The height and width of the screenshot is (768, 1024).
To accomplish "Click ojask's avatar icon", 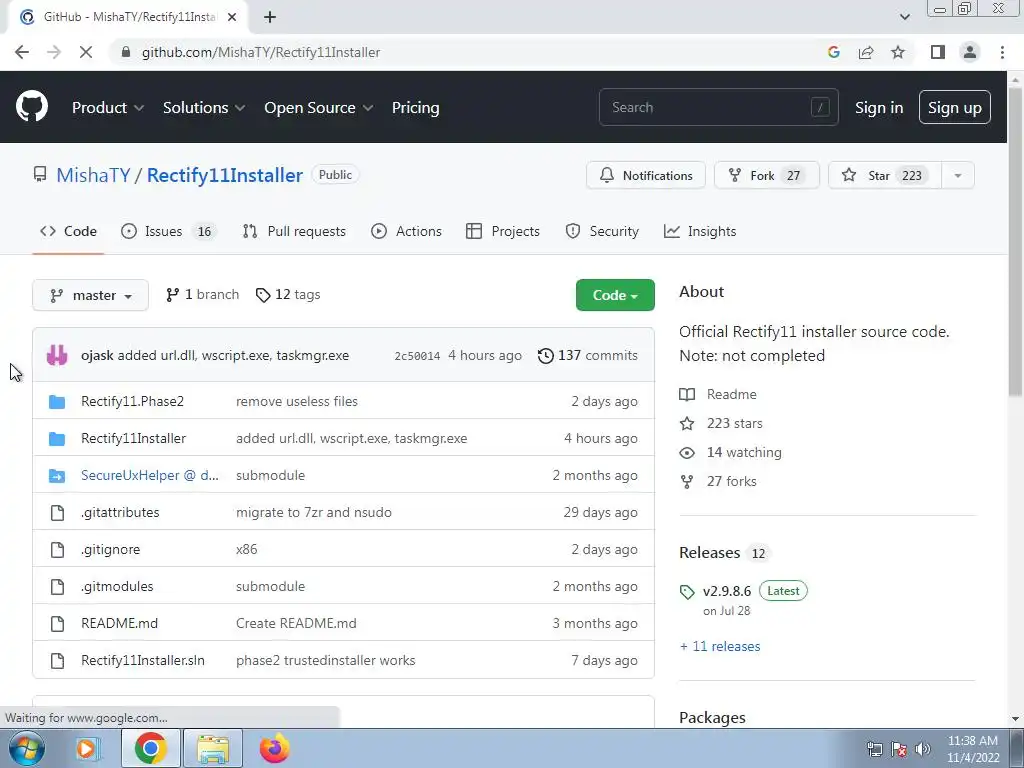I will coord(57,355).
